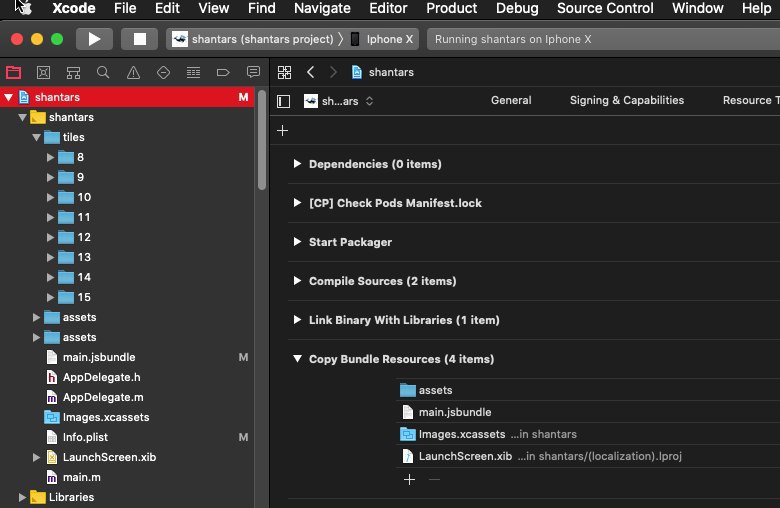Open the Project navigator folder icon
Screen dimensions: 780x508
tap(13, 73)
